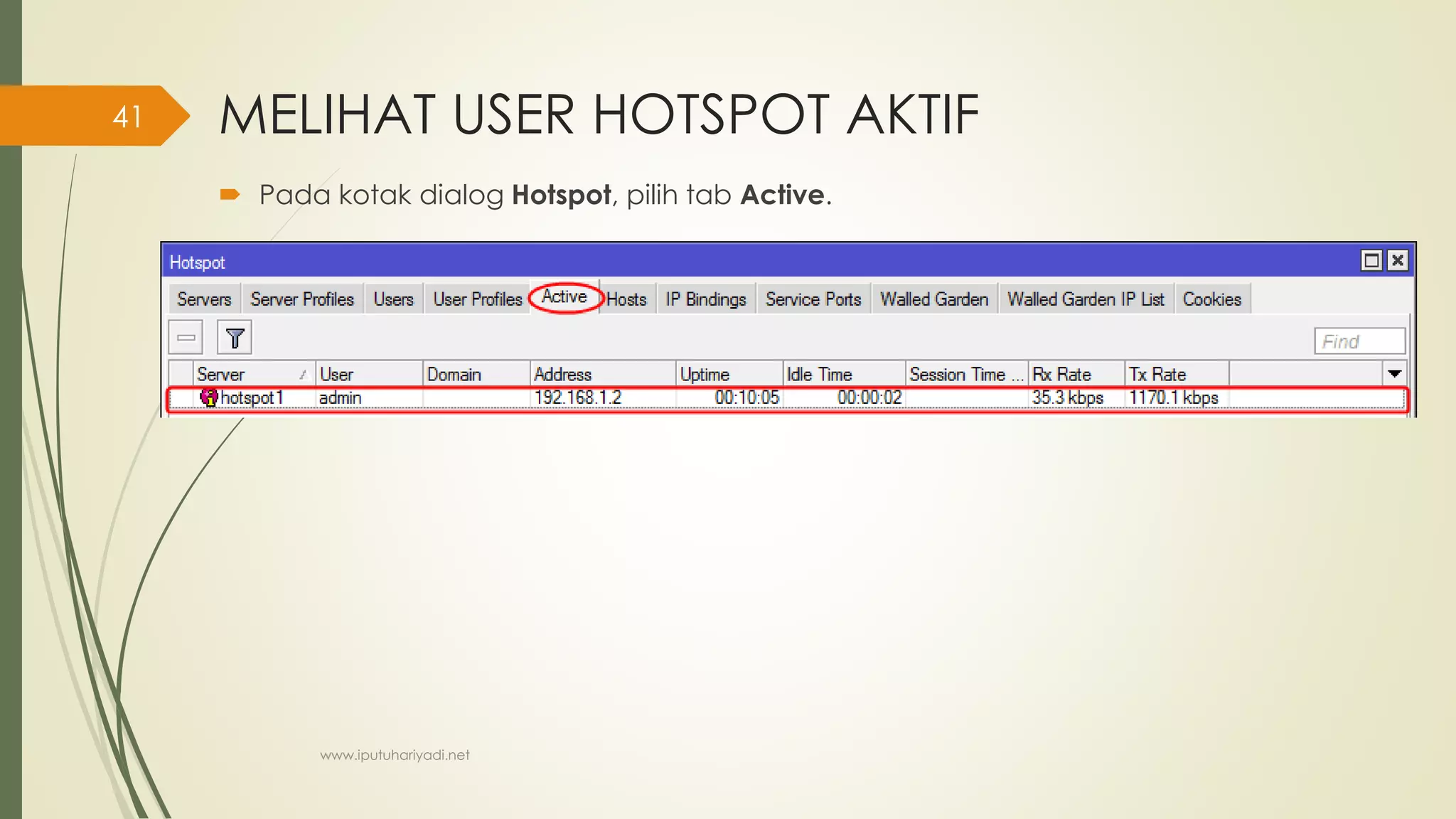Sort by the Idle Time column
Screen dimensions: 1456x819
pos(844,374)
